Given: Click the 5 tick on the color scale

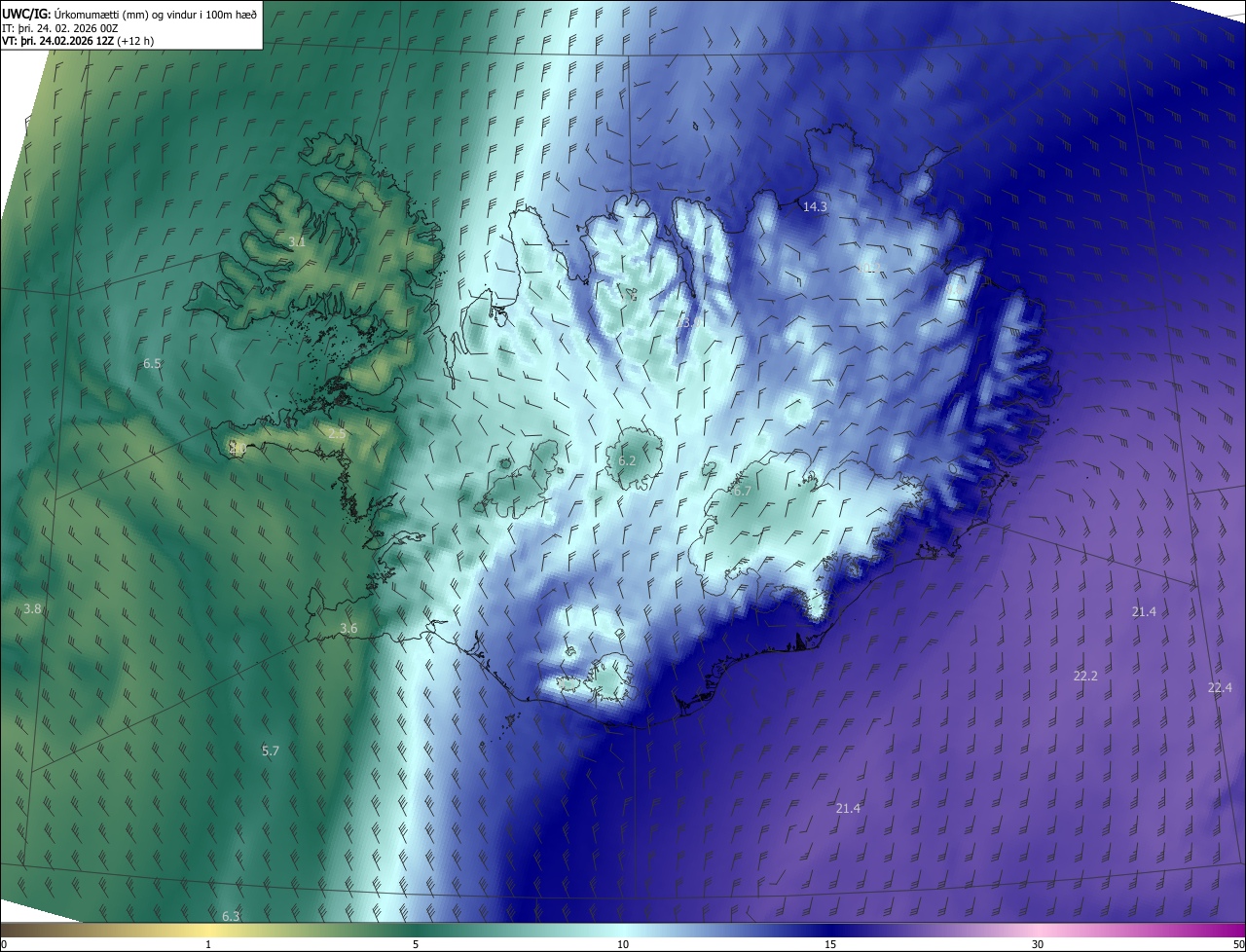Looking at the screenshot, I should tap(416, 944).
